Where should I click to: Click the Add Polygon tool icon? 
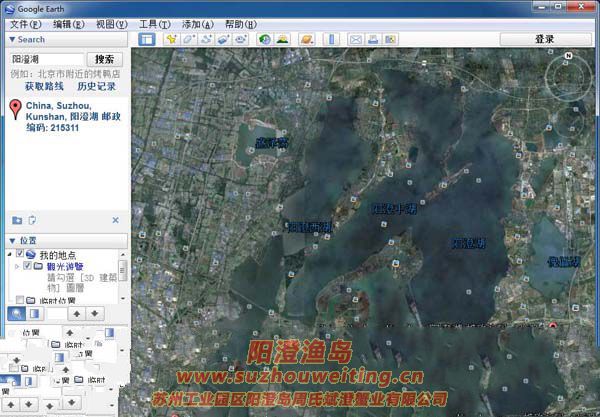(x=189, y=39)
